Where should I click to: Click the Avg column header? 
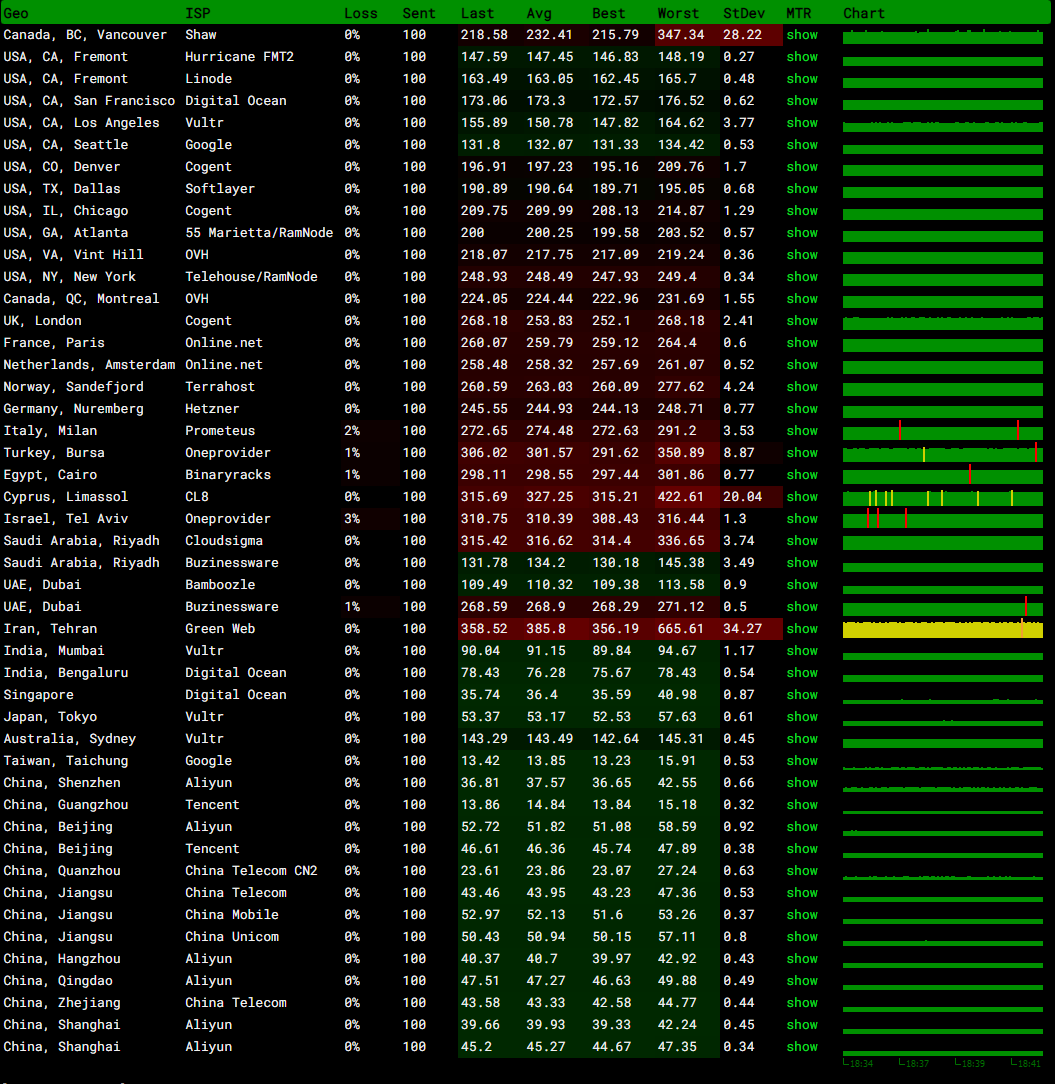pyautogui.click(x=538, y=13)
